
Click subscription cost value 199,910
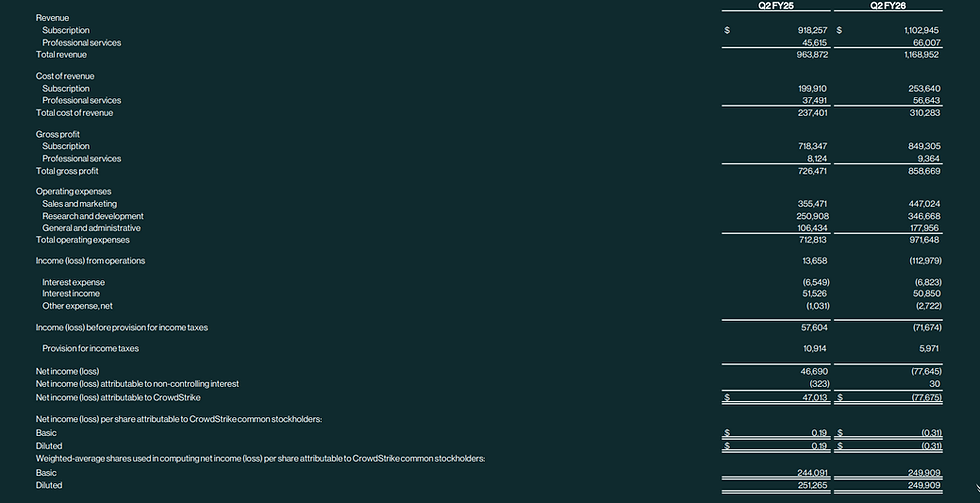coord(812,89)
